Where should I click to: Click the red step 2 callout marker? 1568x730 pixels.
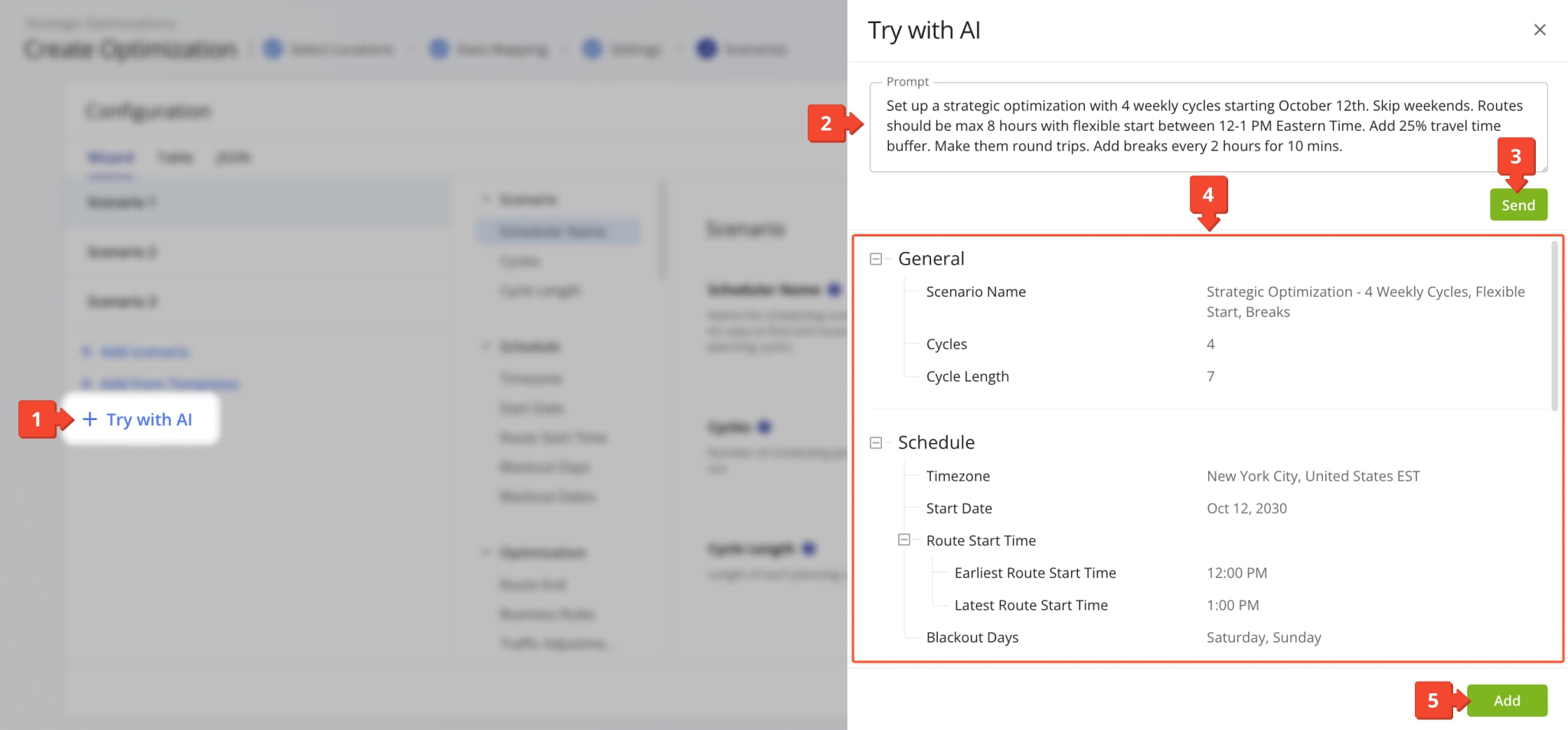coord(826,123)
